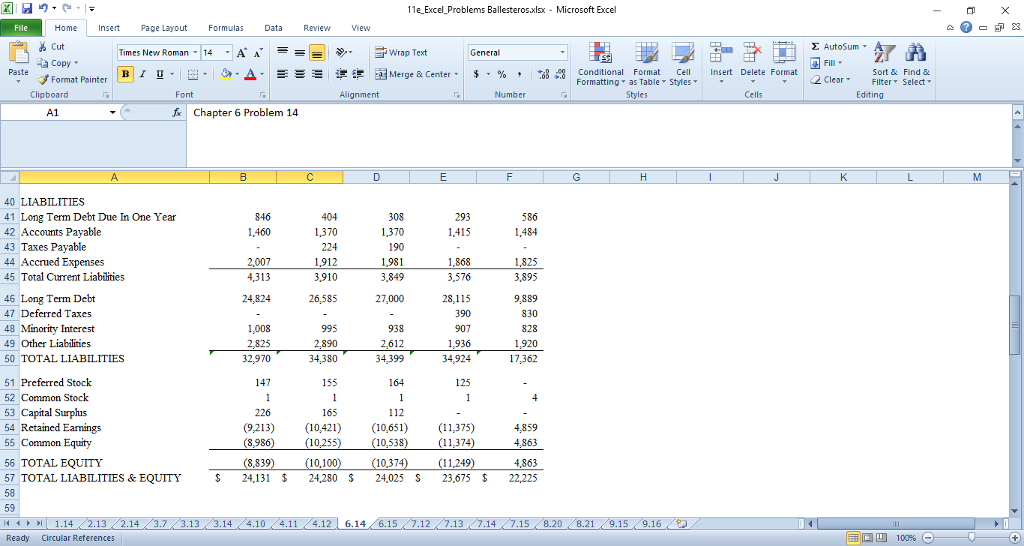This screenshot has height=546, width=1024.
Task: Open Format as Table gallery
Action: coord(647,63)
